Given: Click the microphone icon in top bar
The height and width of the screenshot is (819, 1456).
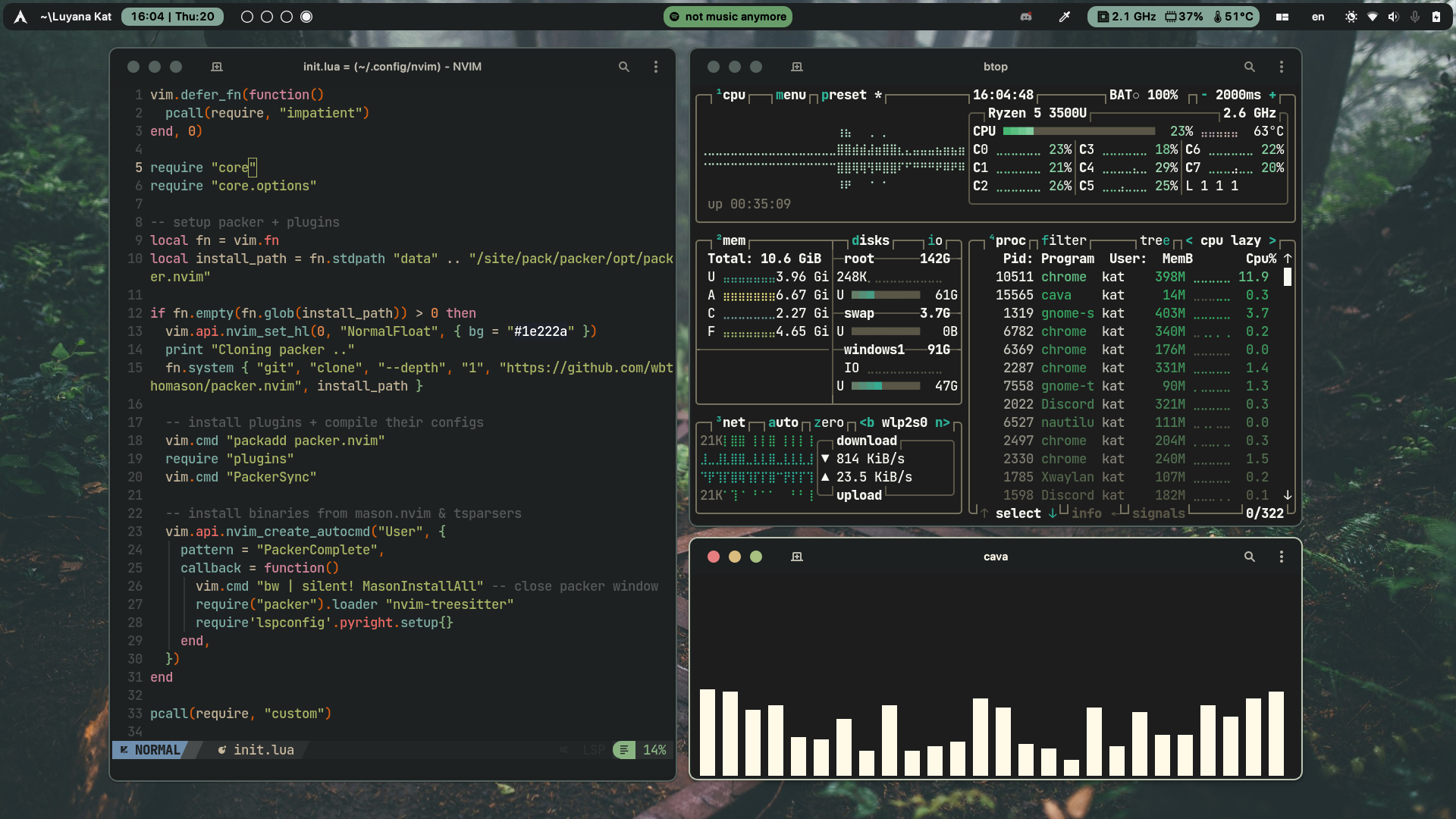Looking at the screenshot, I should tap(1415, 17).
